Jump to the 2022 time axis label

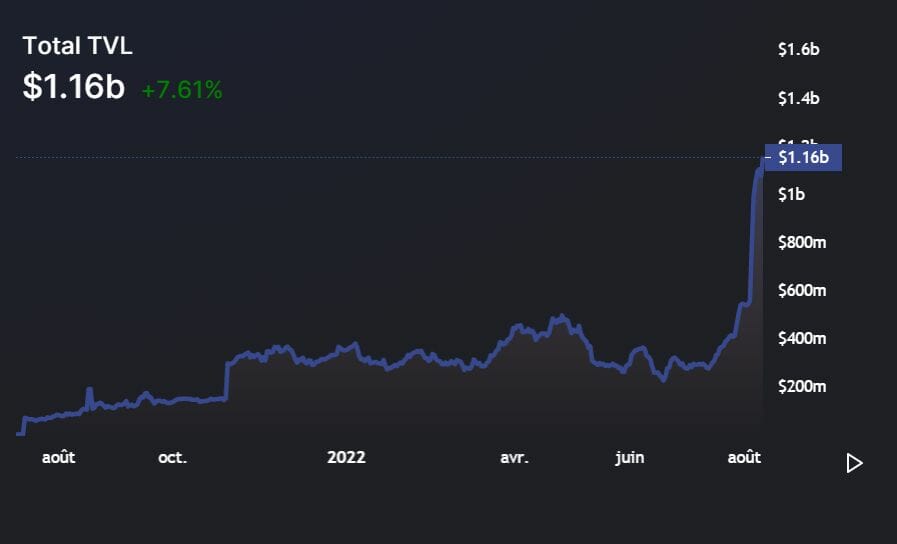346,457
